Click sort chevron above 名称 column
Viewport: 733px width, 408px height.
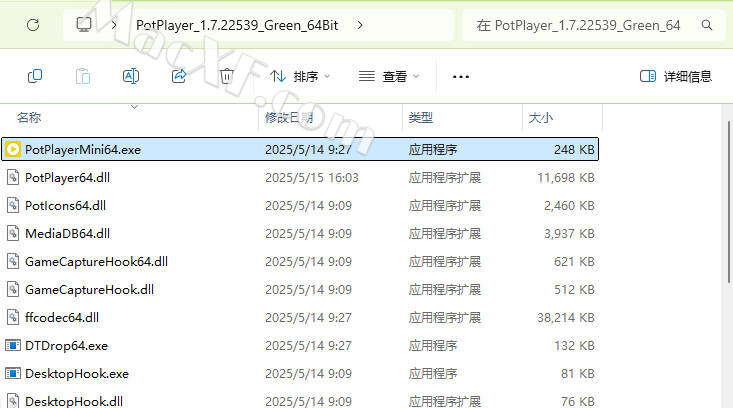point(134,107)
